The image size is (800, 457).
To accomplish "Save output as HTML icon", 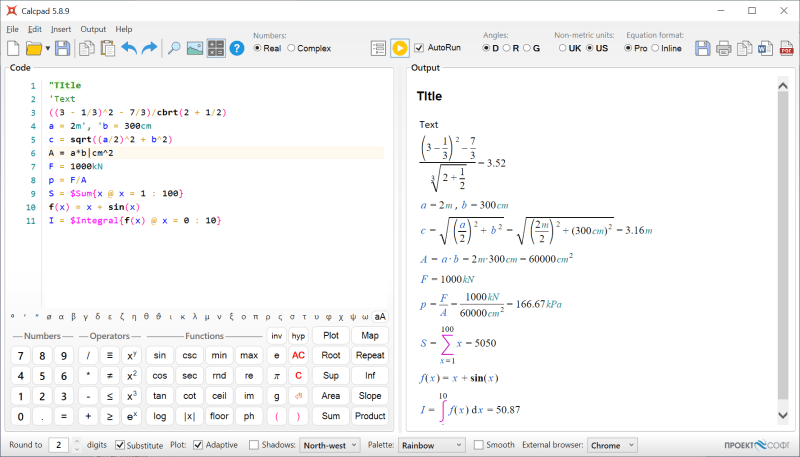I will (x=703, y=48).
